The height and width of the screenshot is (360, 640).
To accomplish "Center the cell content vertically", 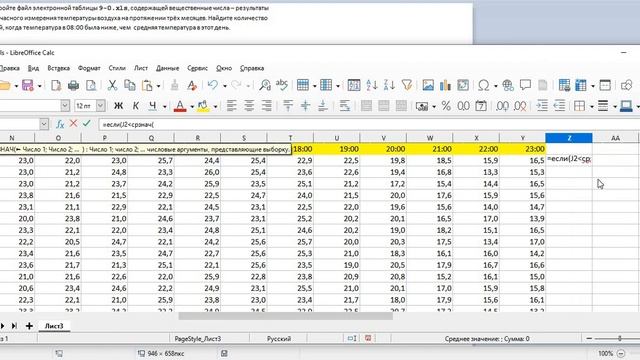I will click(x=305, y=106).
